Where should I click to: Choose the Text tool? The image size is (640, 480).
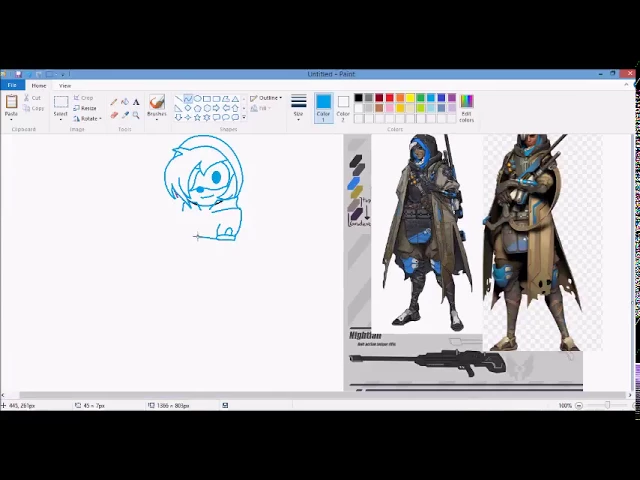136,102
